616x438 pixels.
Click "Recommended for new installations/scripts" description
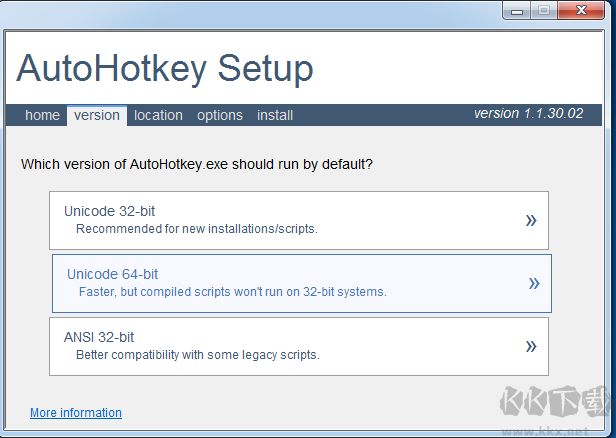click(x=196, y=229)
